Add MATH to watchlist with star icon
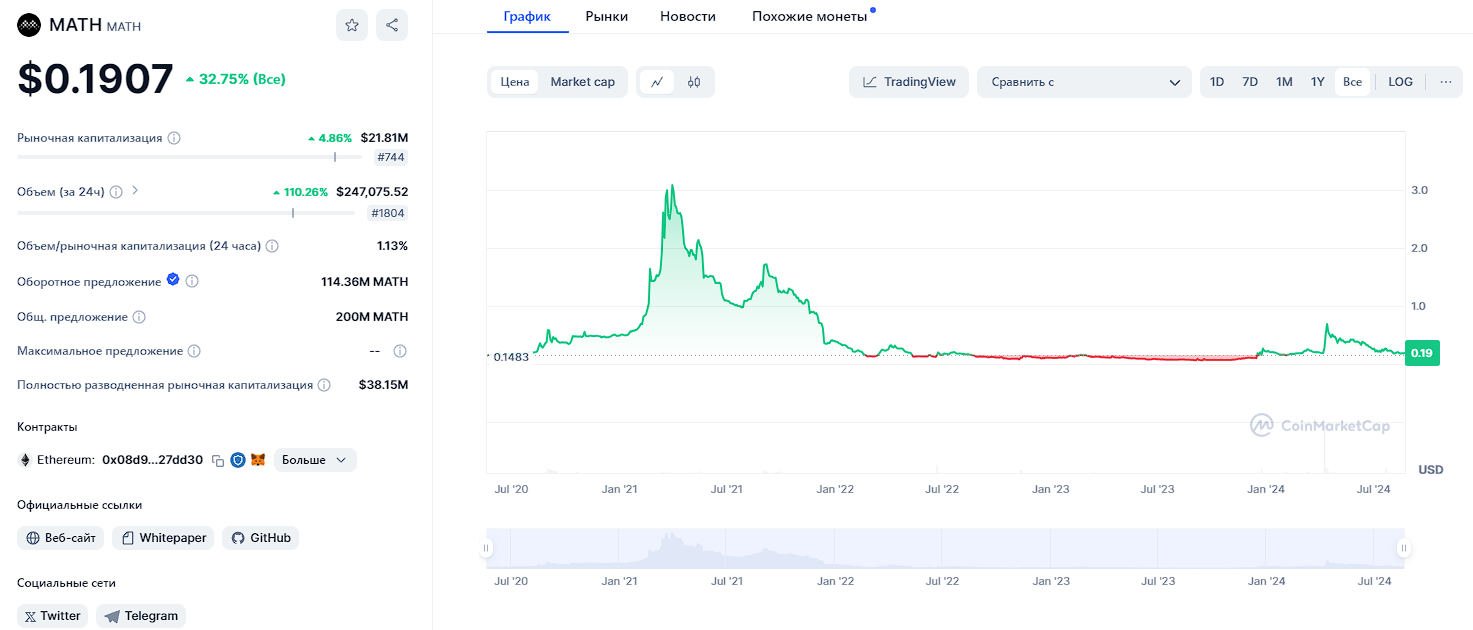Screen dimensions: 1473x630 (x=352, y=26)
